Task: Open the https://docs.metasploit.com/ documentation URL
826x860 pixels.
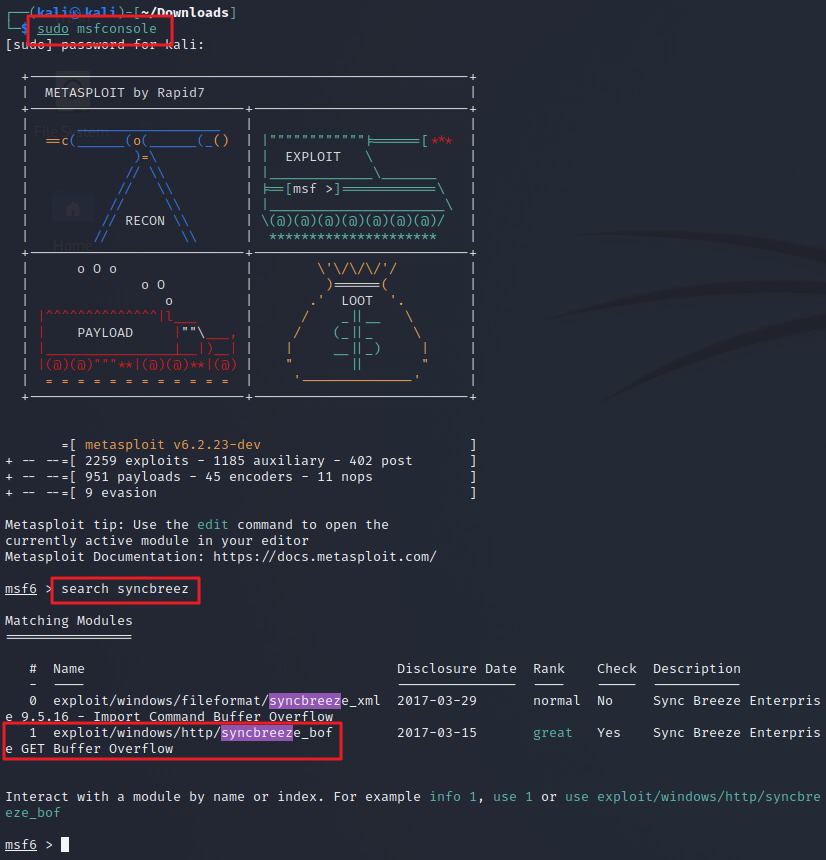Action: click(x=325, y=557)
